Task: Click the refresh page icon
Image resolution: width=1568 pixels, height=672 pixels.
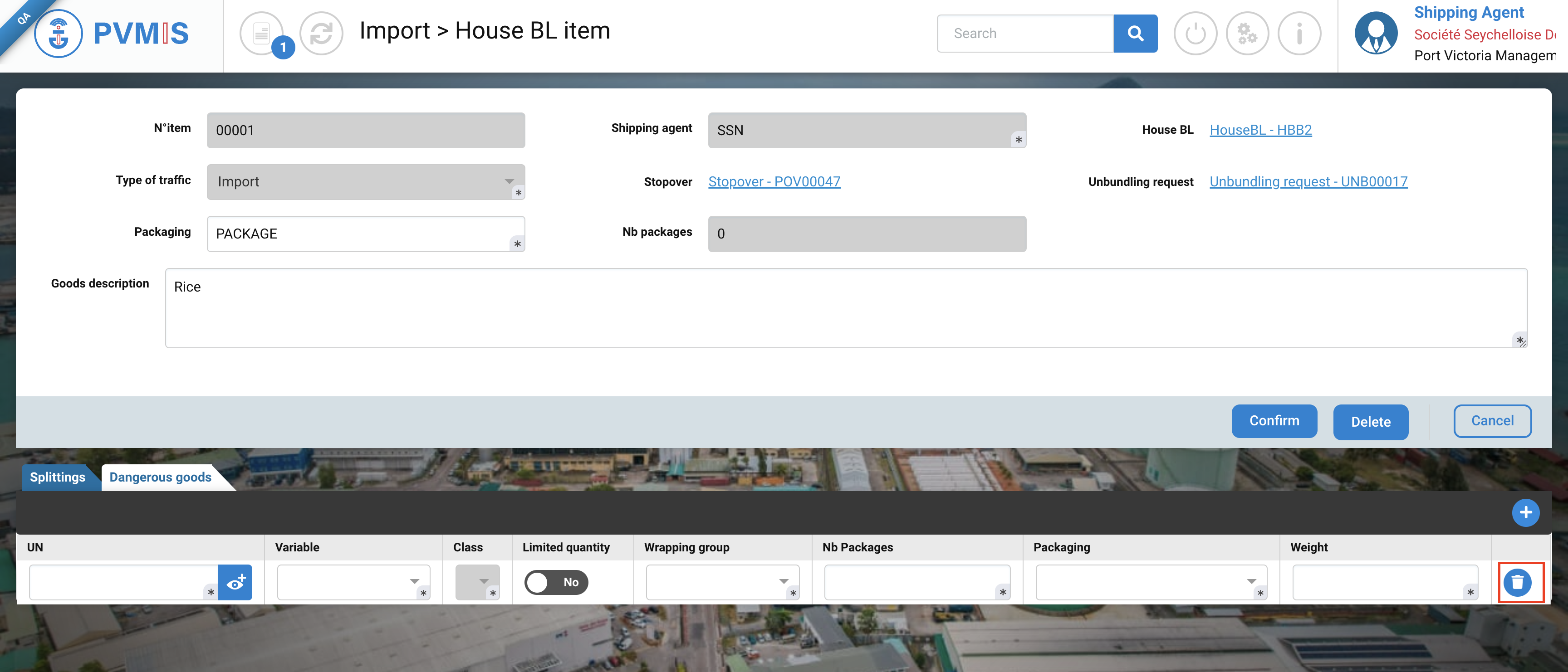Action: [321, 34]
